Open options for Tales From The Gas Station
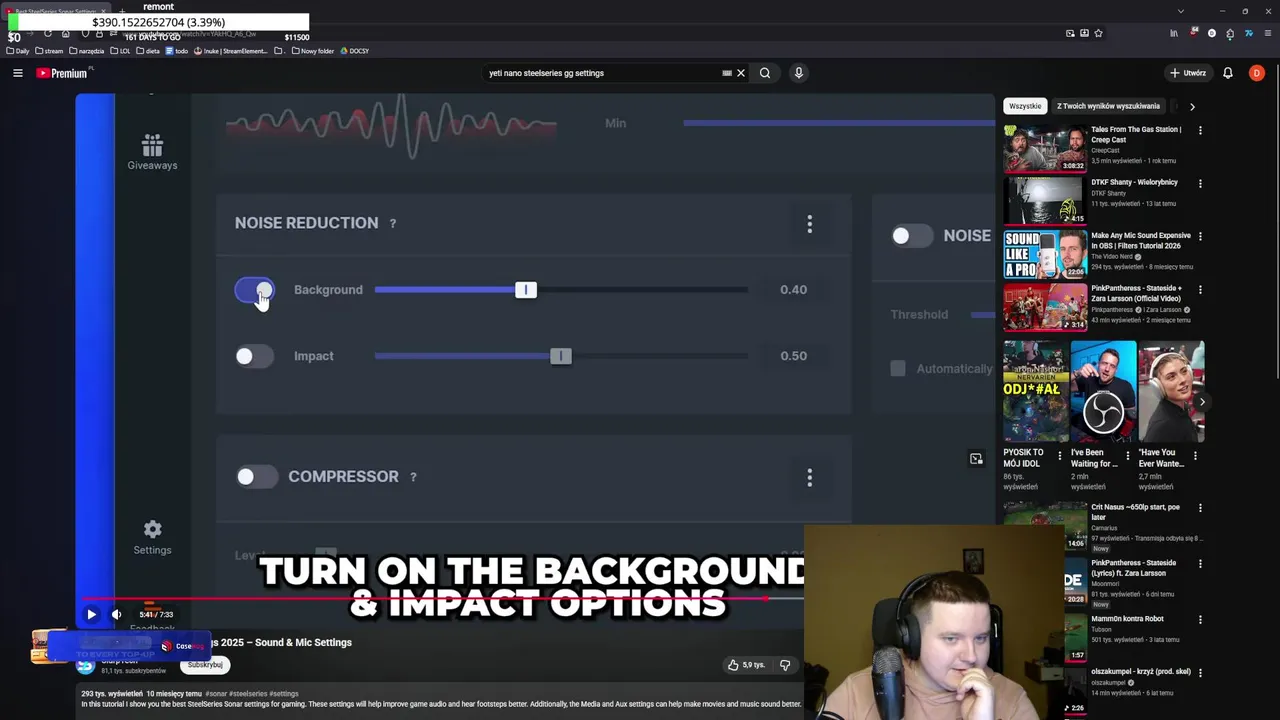 [x=1200, y=130]
